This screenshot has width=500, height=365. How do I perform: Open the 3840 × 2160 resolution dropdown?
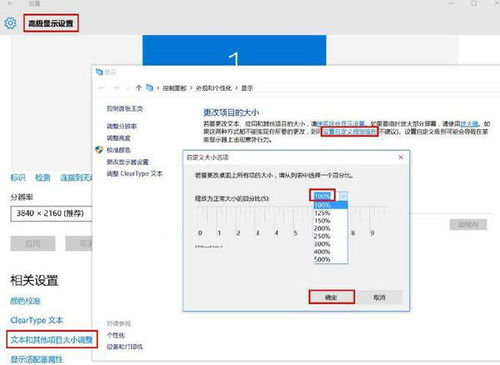pos(51,214)
